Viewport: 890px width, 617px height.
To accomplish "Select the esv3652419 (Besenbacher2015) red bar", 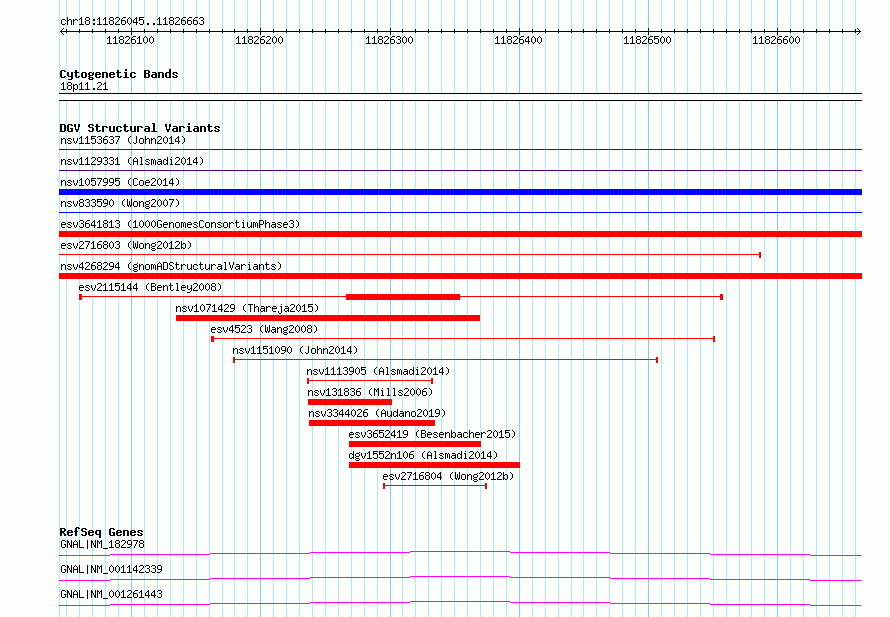I will tap(415, 444).
